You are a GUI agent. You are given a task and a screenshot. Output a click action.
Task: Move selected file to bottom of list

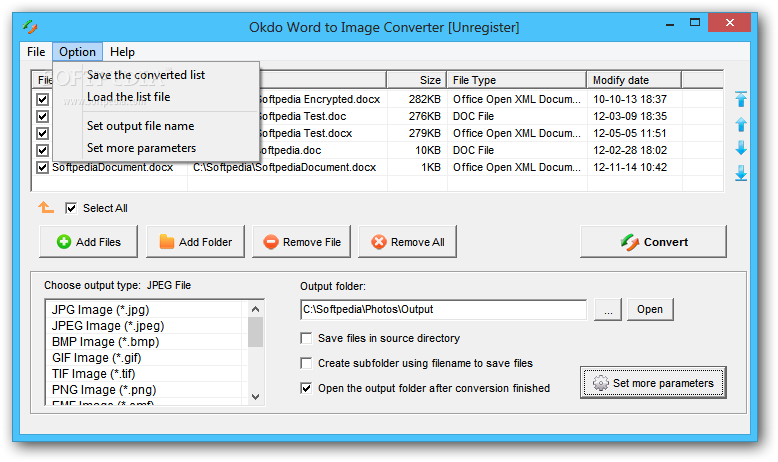point(741,173)
